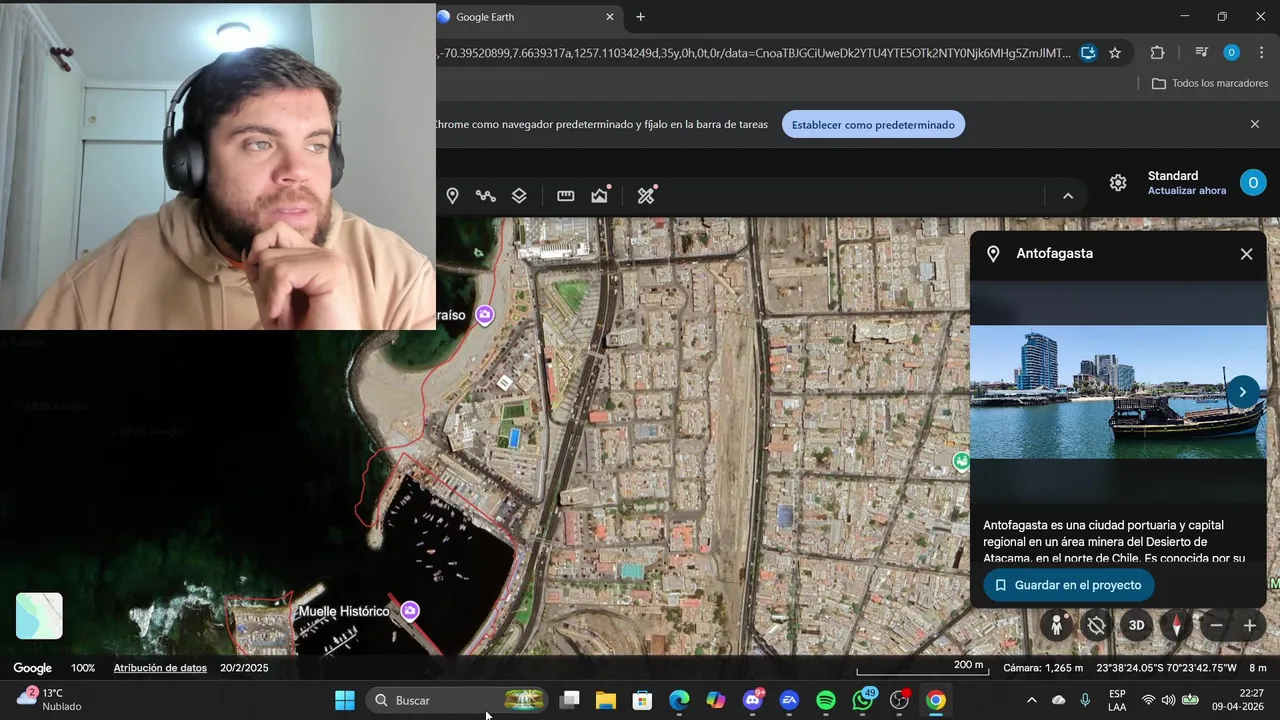Click Establecer como predeterminado button
The image size is (1280, 720).
[873, 125]
